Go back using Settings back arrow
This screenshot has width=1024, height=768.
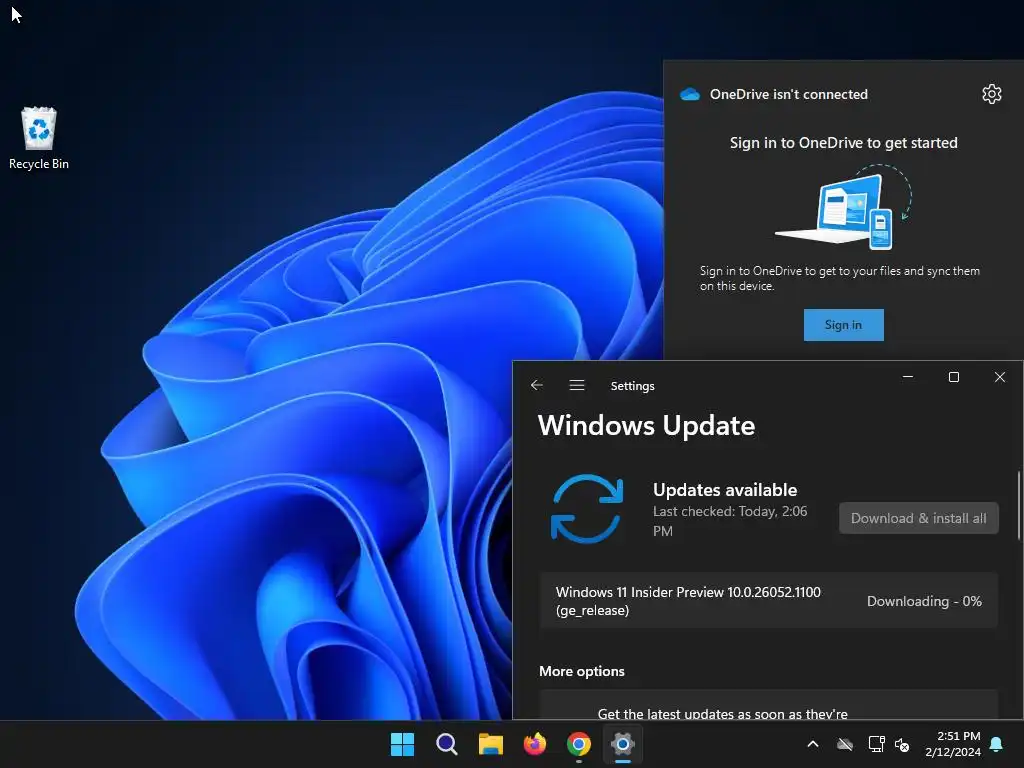tap(537, 385)
